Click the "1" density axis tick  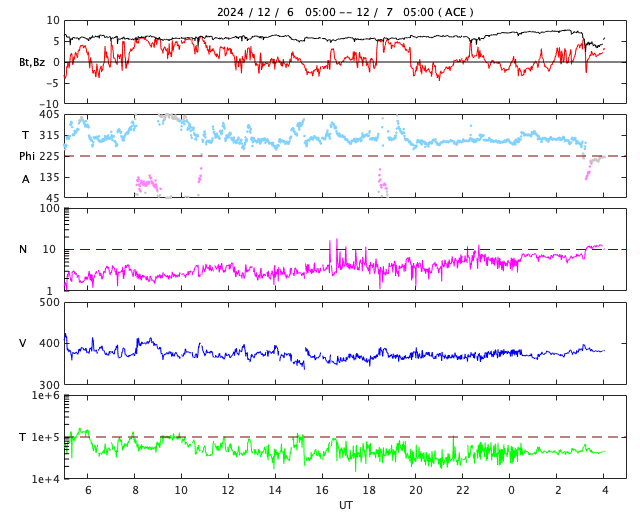pos(50,291)
